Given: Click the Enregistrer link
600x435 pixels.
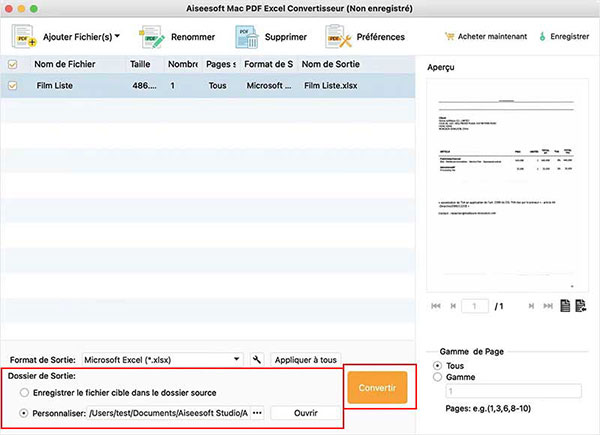Looking at the screenshot, I should 570,36.
